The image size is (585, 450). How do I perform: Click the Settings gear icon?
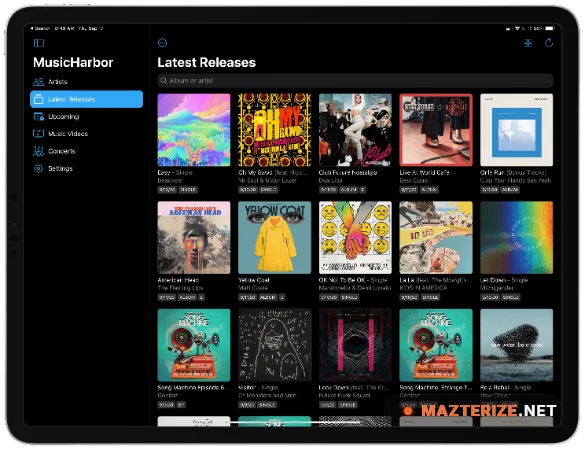[x=38, y=168]
